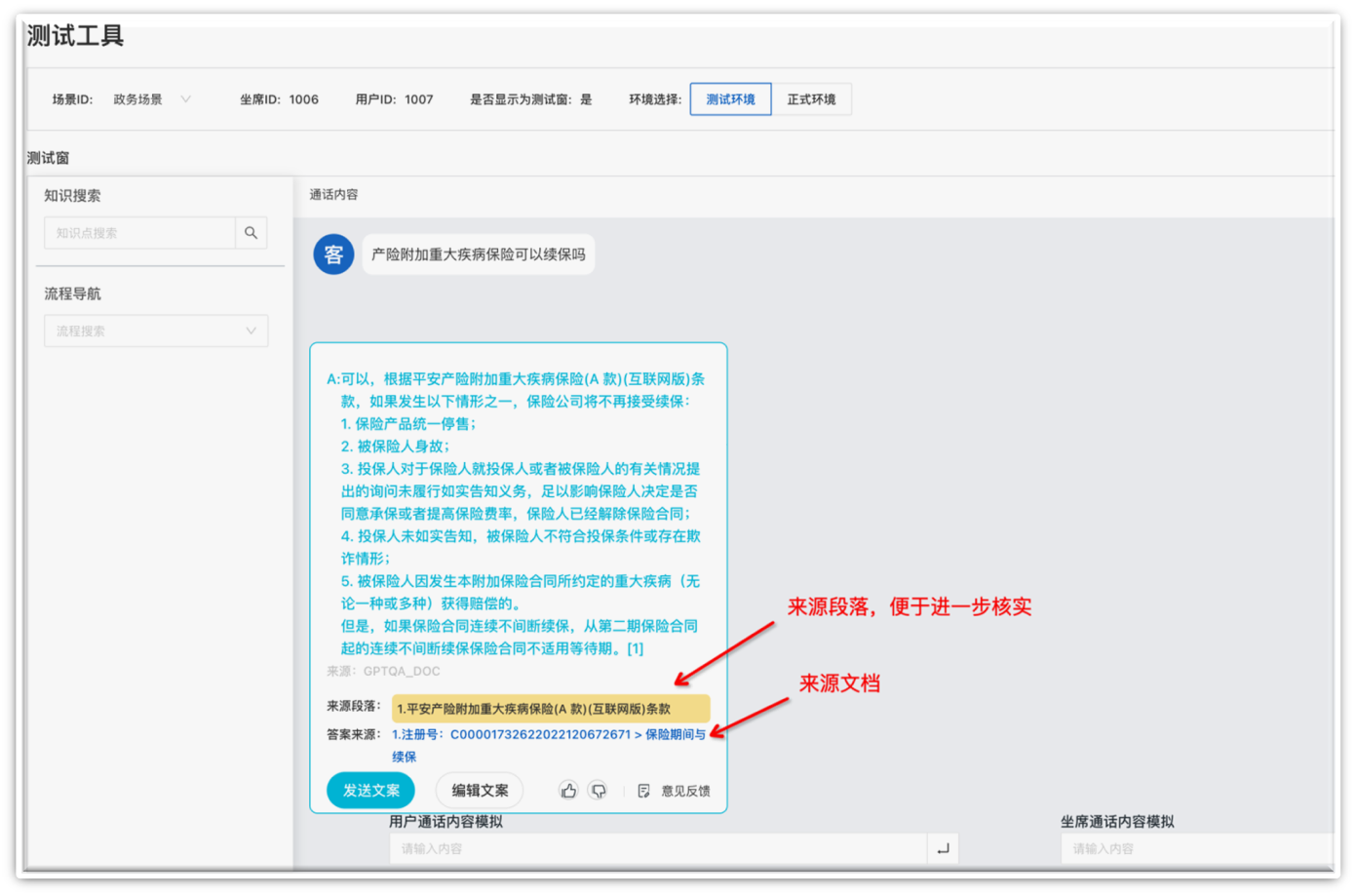Click the knowledge search magnifier icon
The height and width of the screenshot is (896, 1356).
click(252, 233)
